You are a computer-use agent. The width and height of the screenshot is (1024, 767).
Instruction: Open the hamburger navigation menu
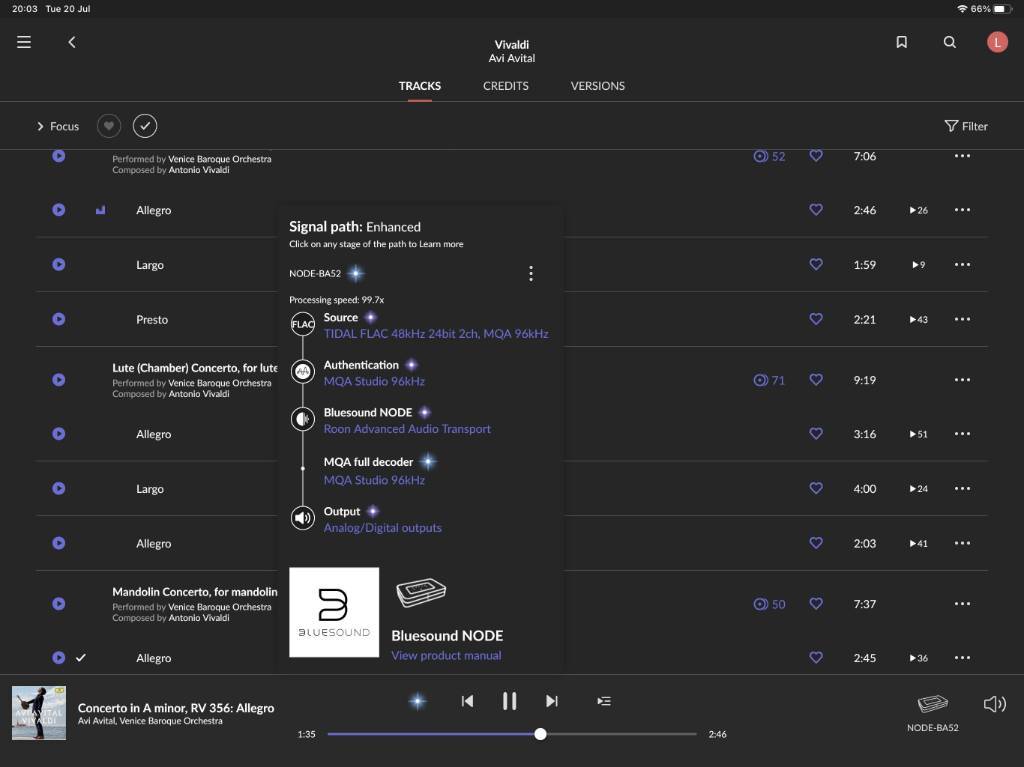coord(24,42)
